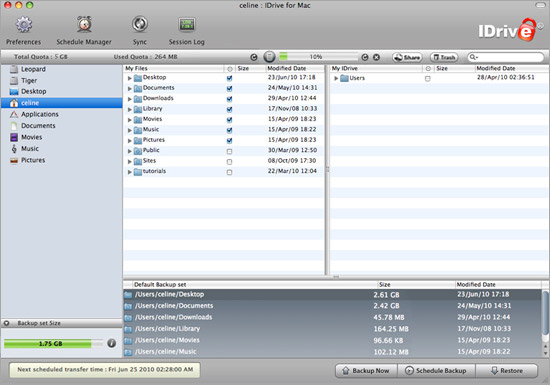The image size is (550, 385).
Task: Uncheck the Desktop folder checkbox
Action: 229,78
